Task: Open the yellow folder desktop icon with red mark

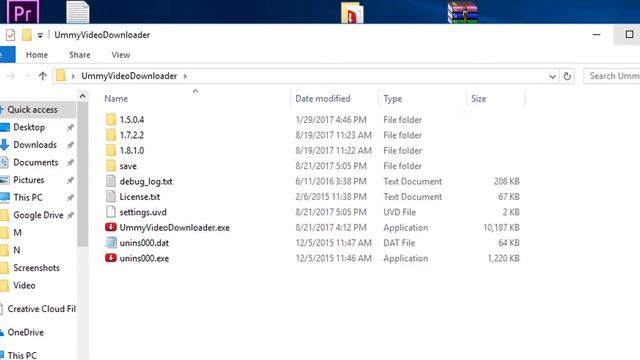Action: tap(352, 12)
